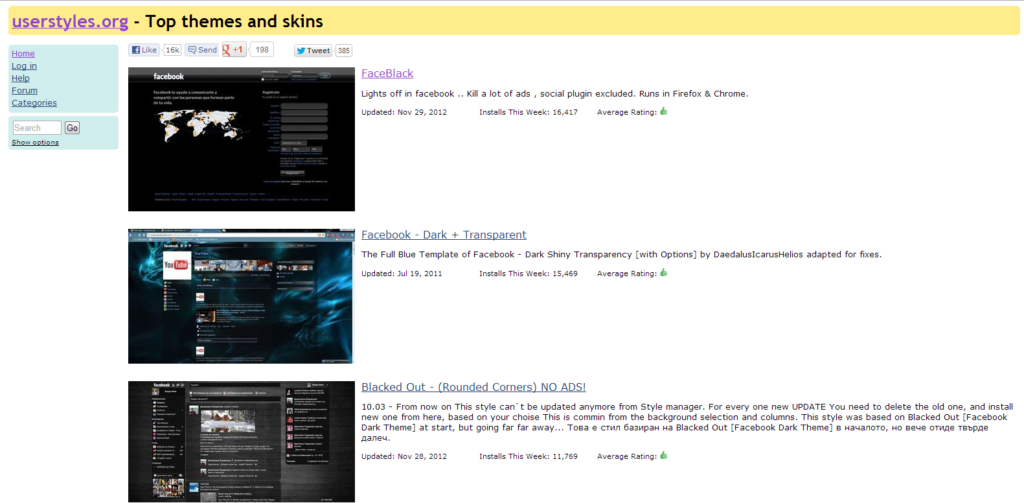The width and height of the screenshot is (1024, 503).
Task: Open Facebook - Dark + Transparent link
Action: tap(443, 235)
